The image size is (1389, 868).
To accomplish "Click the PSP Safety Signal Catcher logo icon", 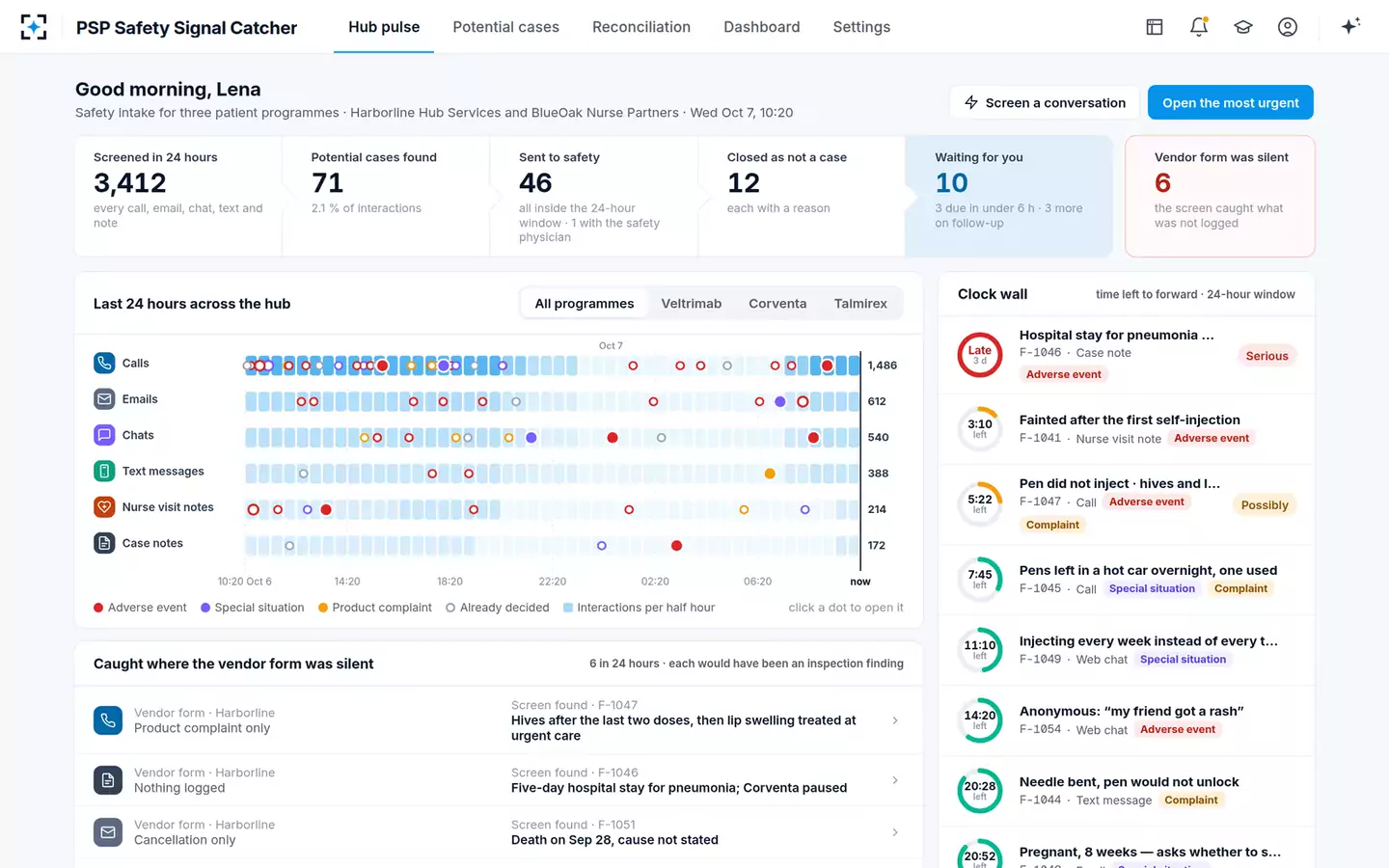I will pyautogui.click(x=34, y=27).
